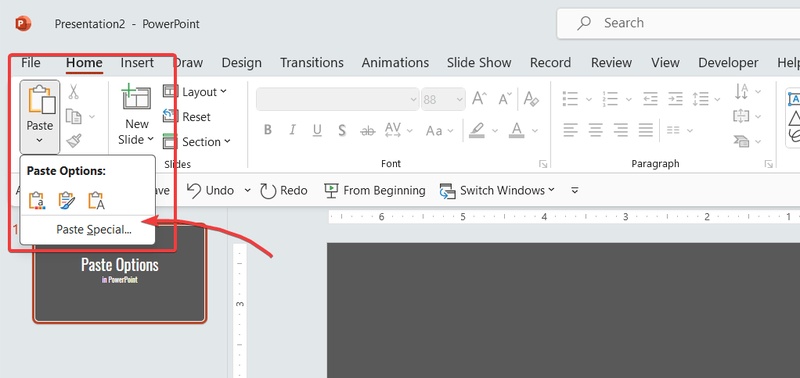Align text right
This screenshot has height=378, width=800.
point(620,131)
